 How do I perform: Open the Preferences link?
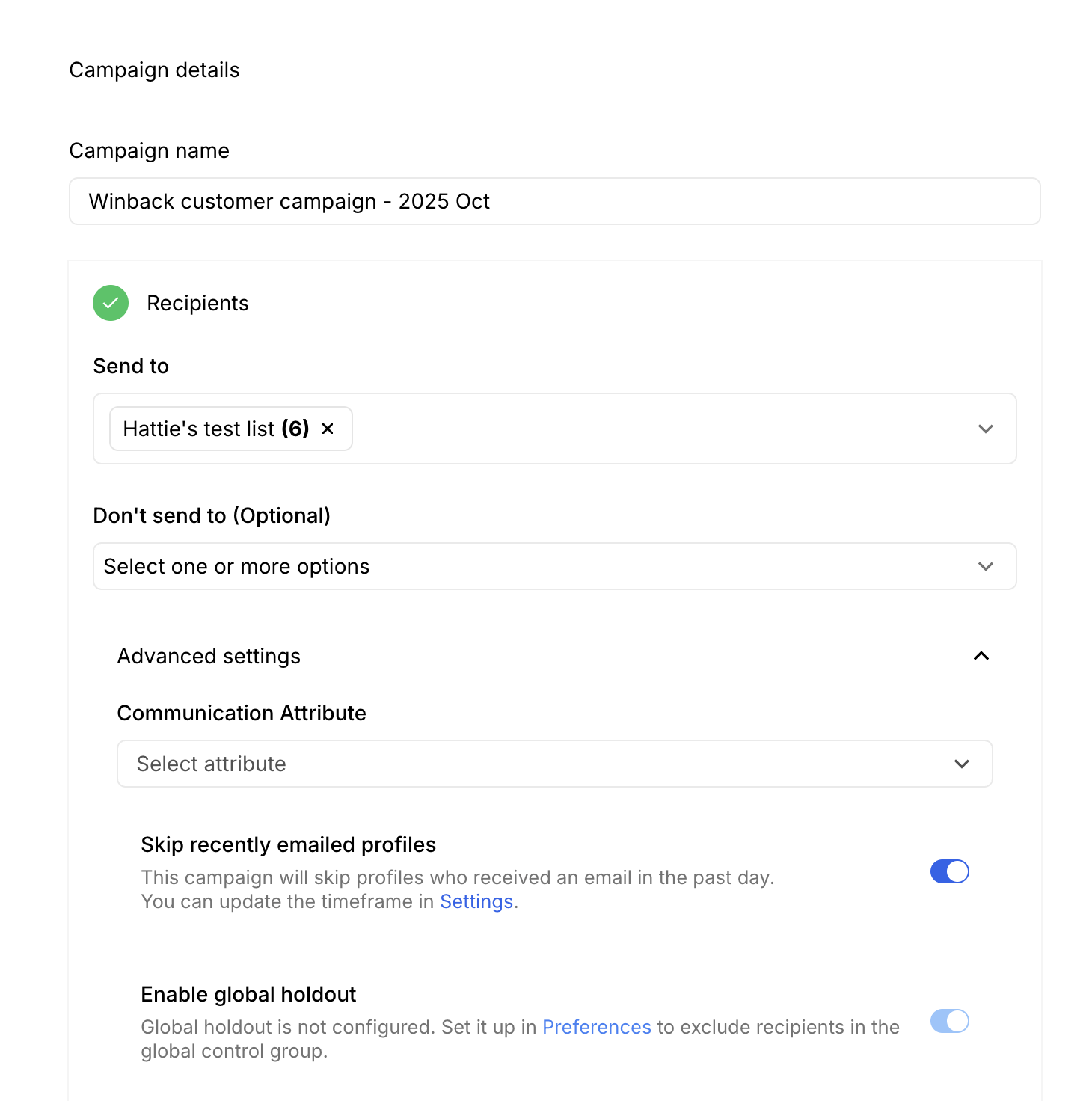tap(596, 1027)
